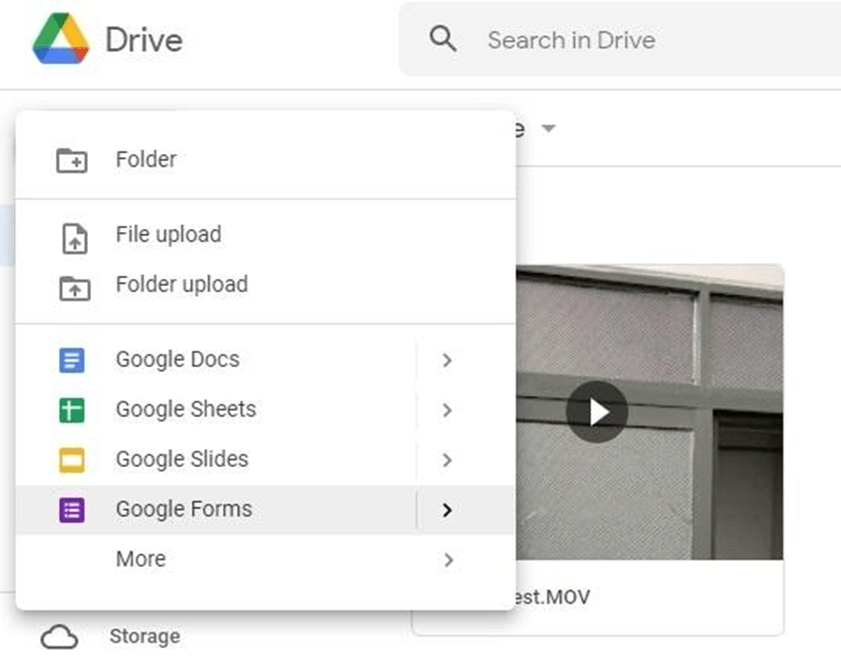Click the search magnifier icon

point(441,40)
